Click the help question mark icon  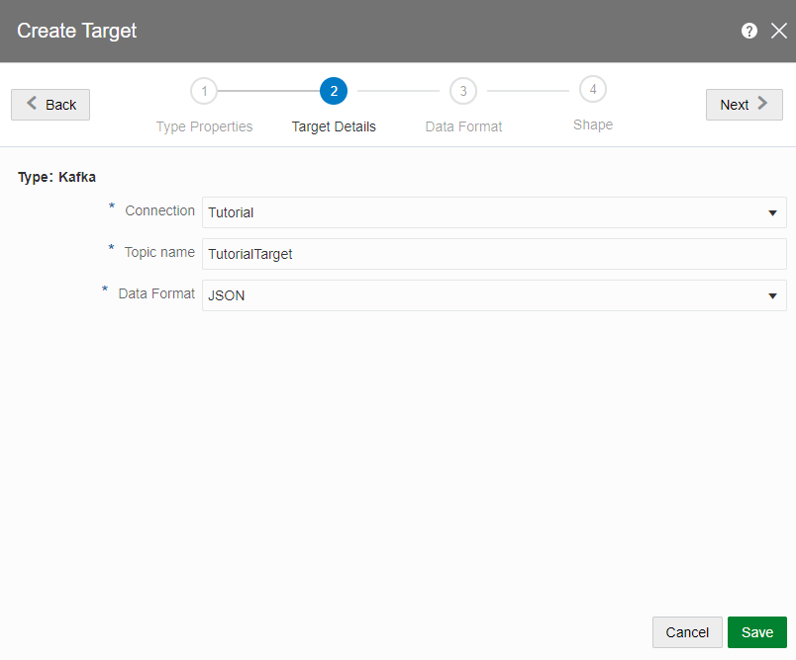point(749,31)
